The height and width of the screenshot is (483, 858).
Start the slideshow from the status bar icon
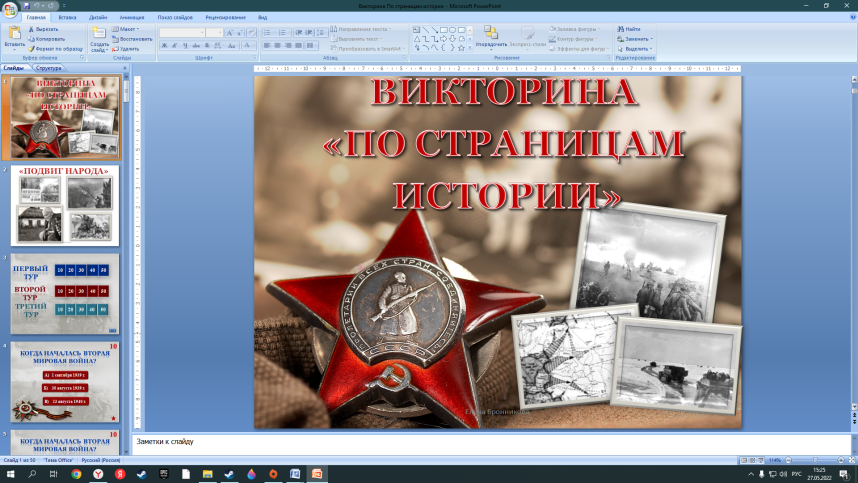coord(761,460)
